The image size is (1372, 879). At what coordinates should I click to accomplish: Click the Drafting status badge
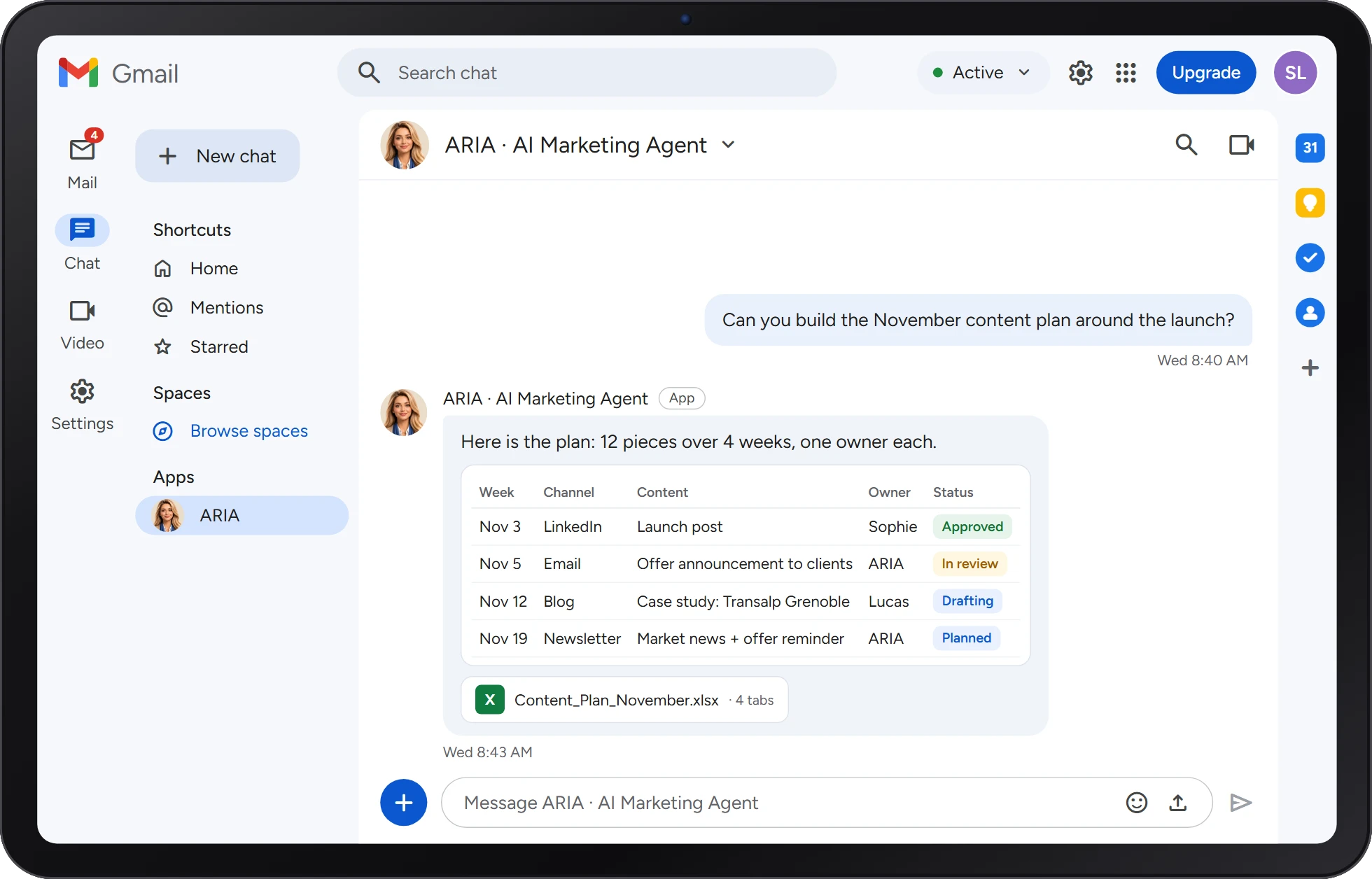point(967,601)
